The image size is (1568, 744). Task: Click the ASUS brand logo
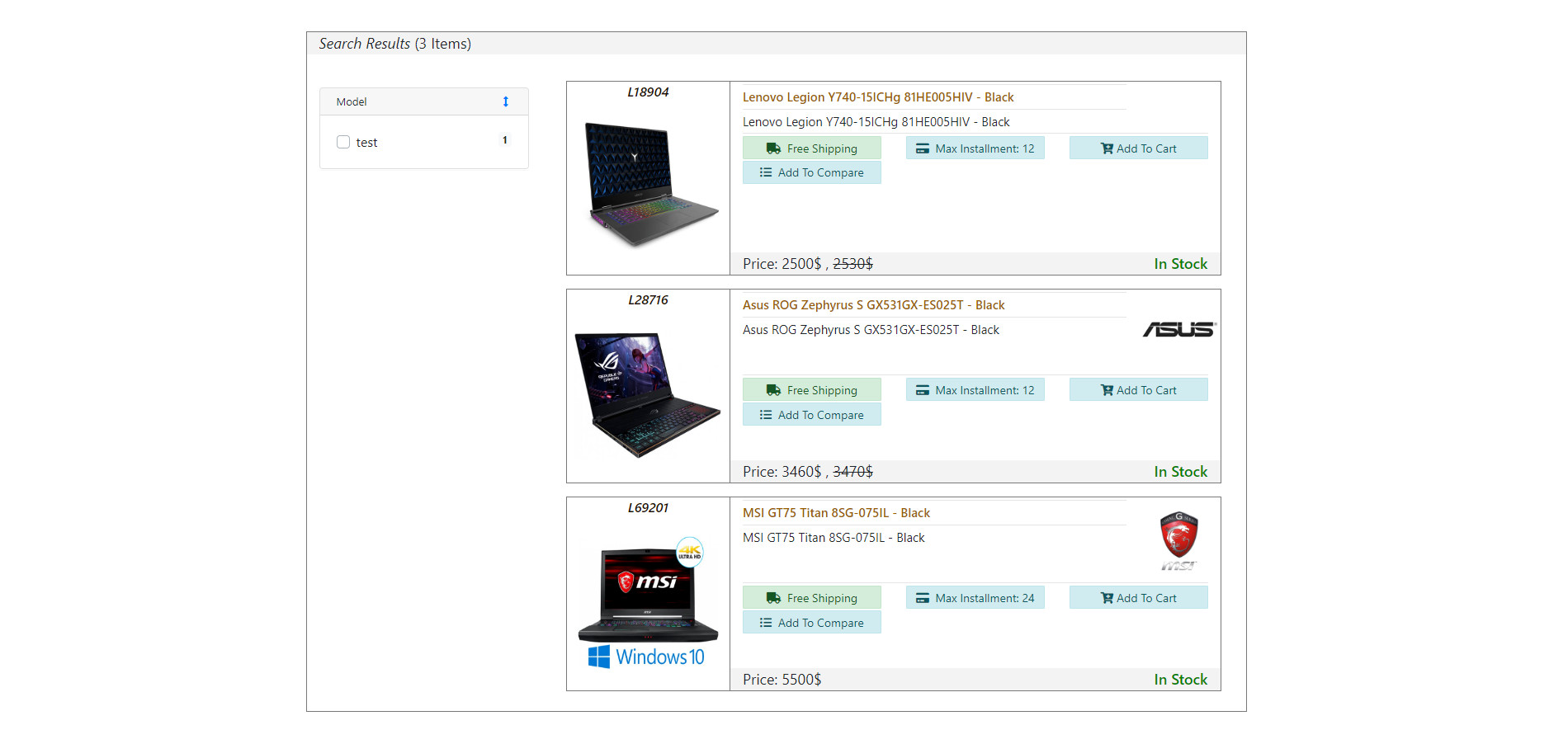tap(1179, 330)
